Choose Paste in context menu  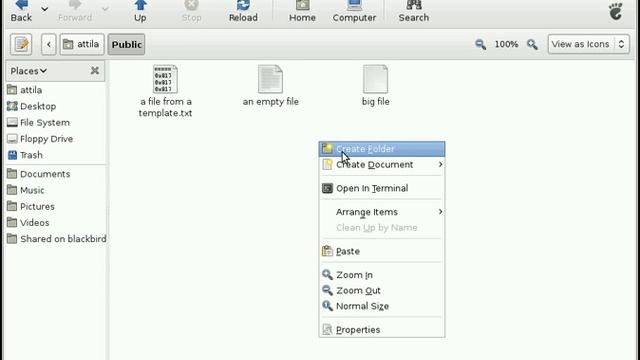pyautogui.click(x=382, y=251)
